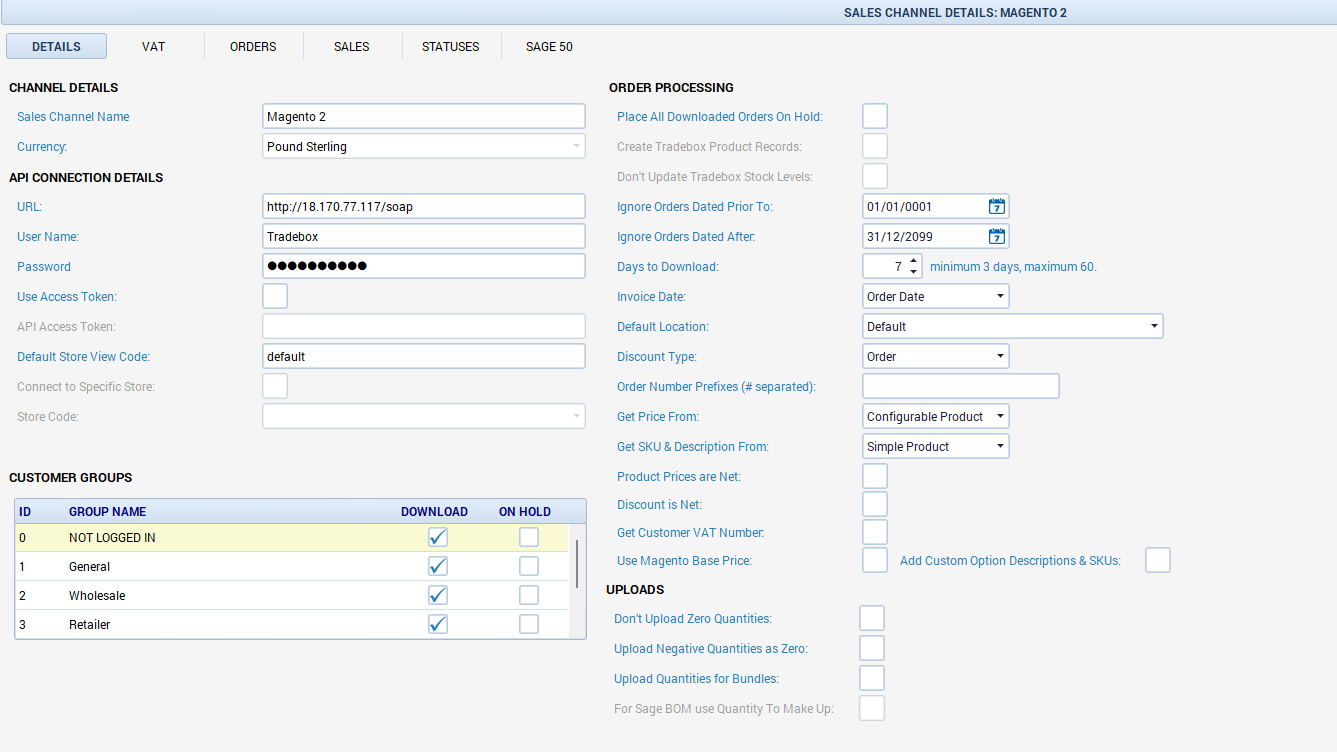Screen dimensions: 1337x752
Task: Enable Don't Upload Zero Quantities
Action: [872, 619]
